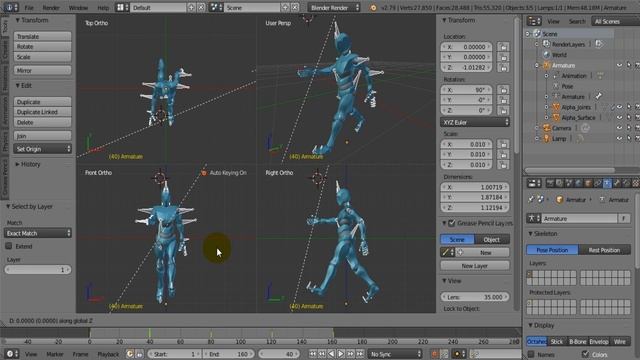Click the Alpha_Joints mesh icon

[556, 107]
